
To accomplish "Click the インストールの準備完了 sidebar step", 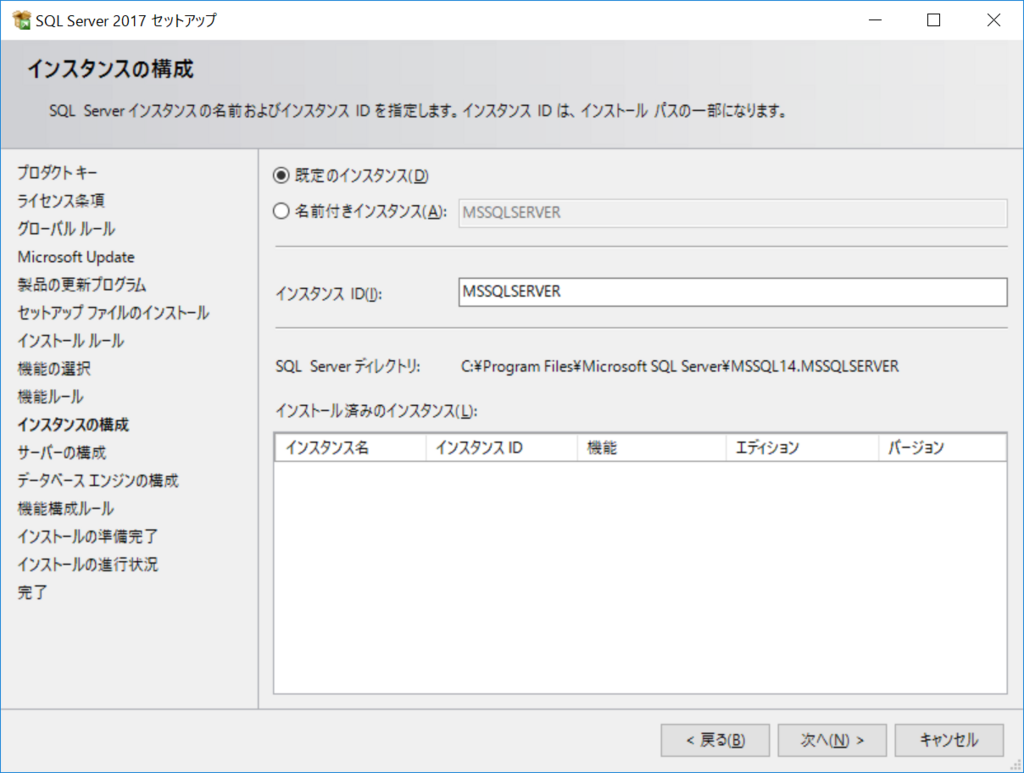I will pos(88,537).
